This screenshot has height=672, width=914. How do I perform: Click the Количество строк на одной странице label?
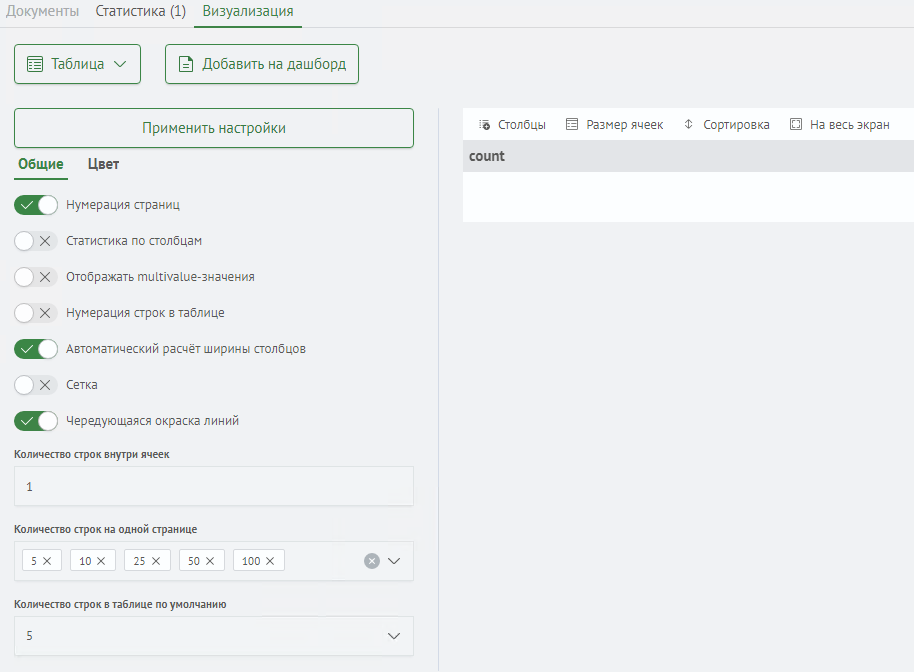tap(106, 529)
